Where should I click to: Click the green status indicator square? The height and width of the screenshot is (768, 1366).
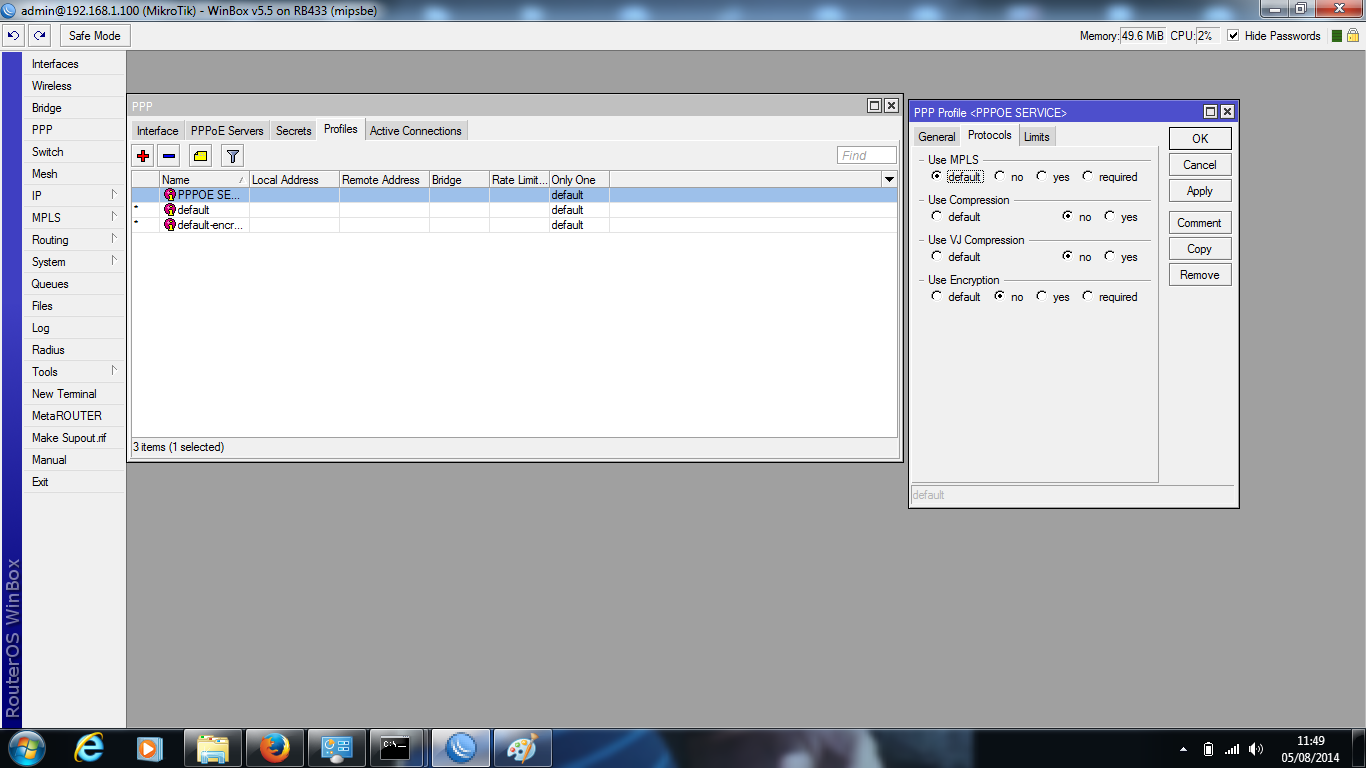[x=1338, y=36]
